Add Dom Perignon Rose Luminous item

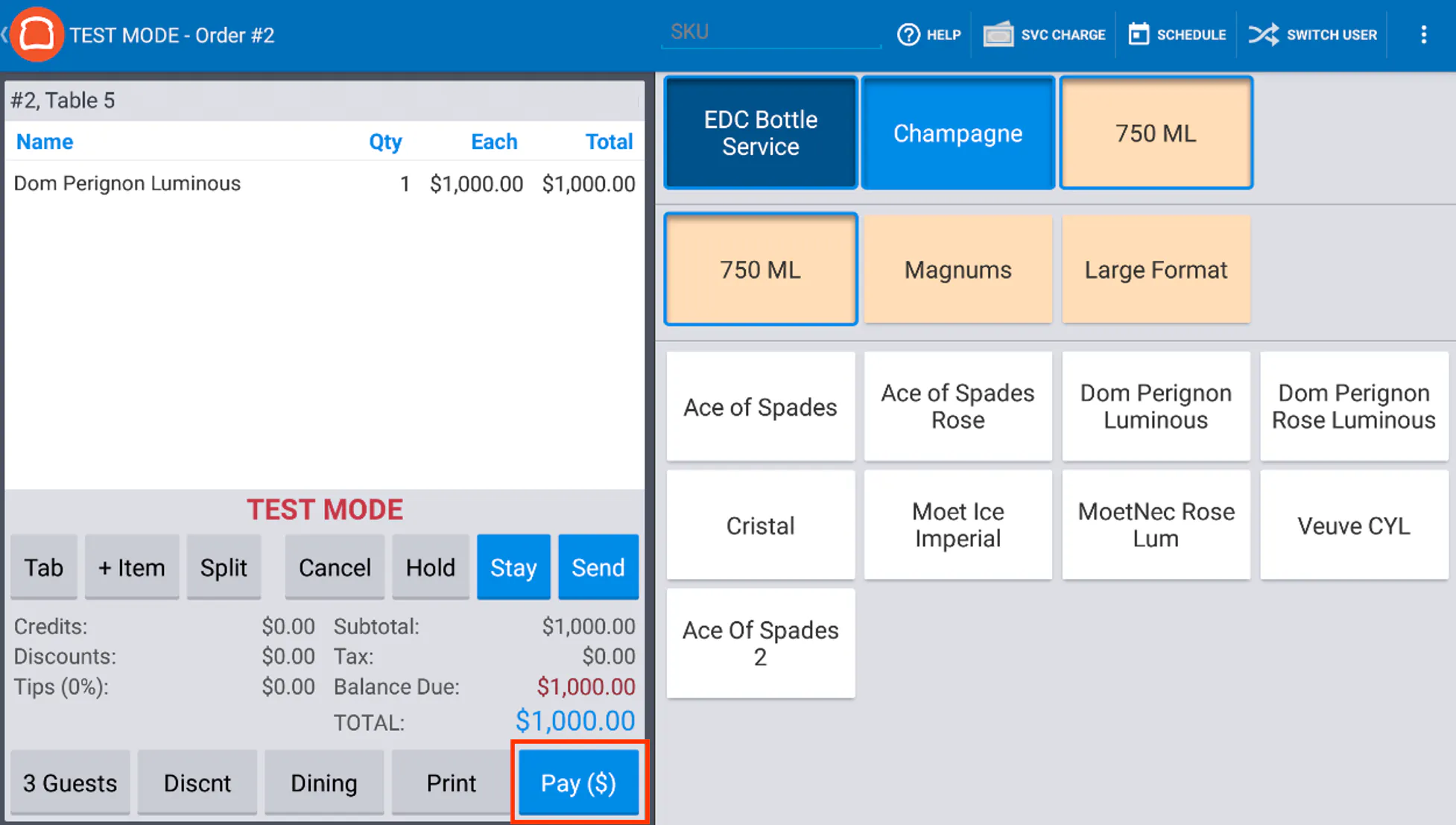point(1353,406)
